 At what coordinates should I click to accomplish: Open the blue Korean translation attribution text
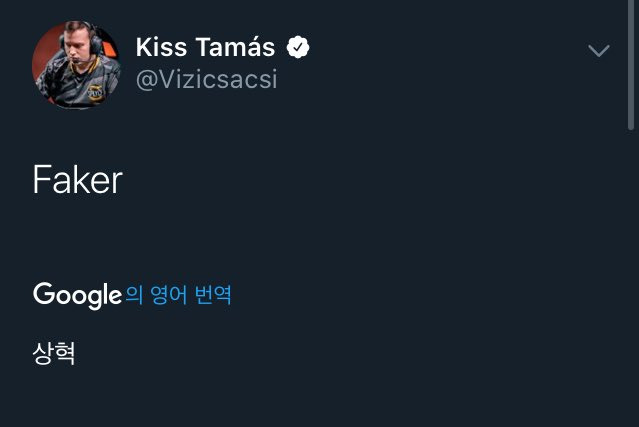coord(178,295)
